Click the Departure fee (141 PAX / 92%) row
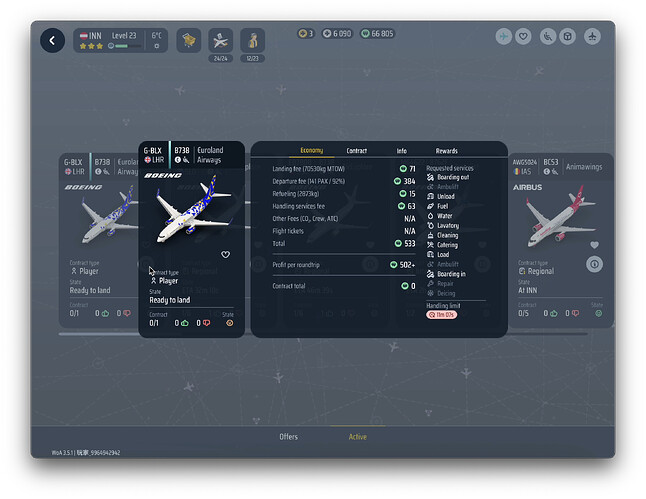The height and width of the screenshot is (499, 646). pos(344,181)
